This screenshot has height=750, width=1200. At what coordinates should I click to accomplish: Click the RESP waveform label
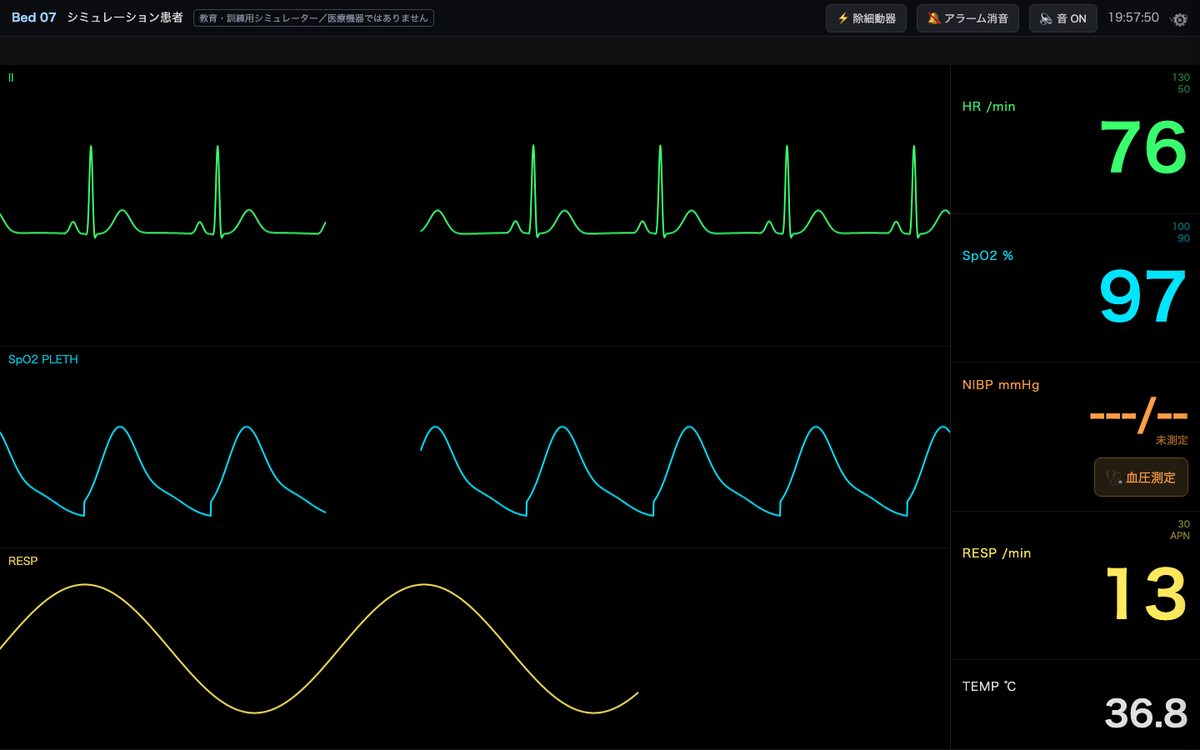[x=23, y=561]
